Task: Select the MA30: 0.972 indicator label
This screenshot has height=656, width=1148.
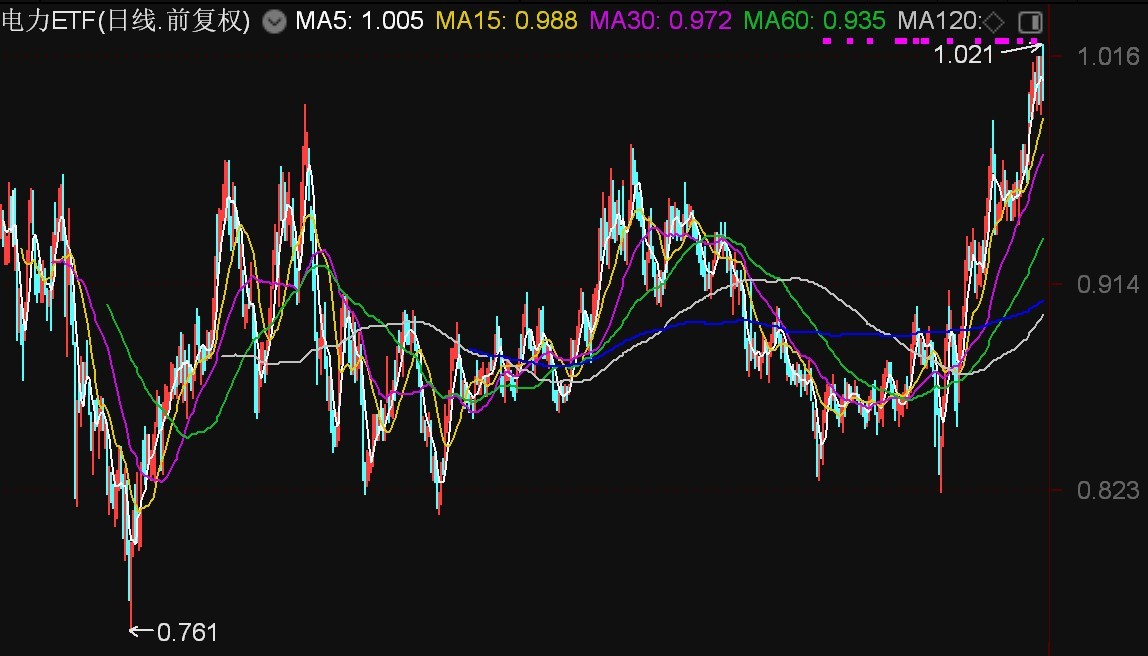Action: coord(660,20)
